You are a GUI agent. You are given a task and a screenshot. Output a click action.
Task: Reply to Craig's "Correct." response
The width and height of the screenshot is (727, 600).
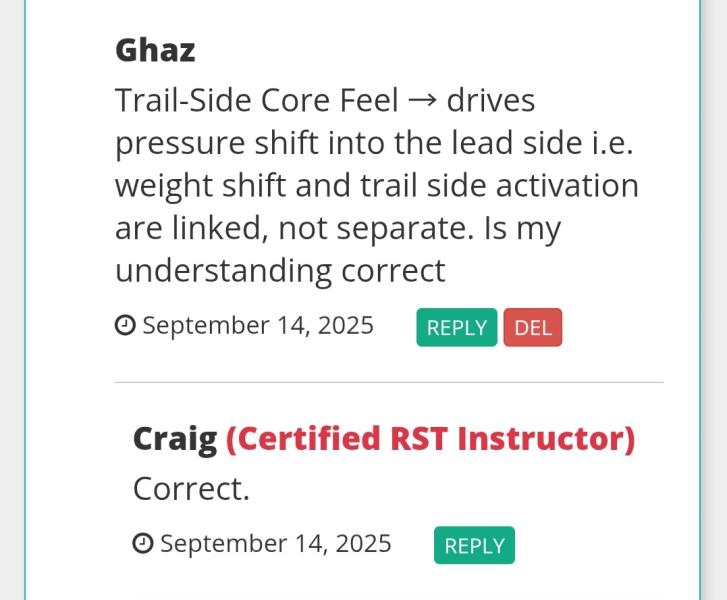click(474, 545)
